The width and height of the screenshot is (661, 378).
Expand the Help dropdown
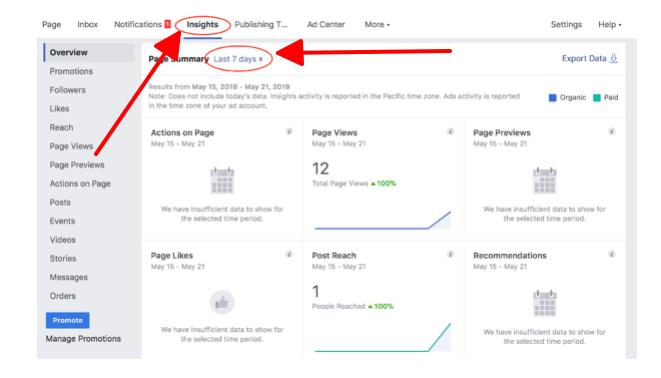609,24
